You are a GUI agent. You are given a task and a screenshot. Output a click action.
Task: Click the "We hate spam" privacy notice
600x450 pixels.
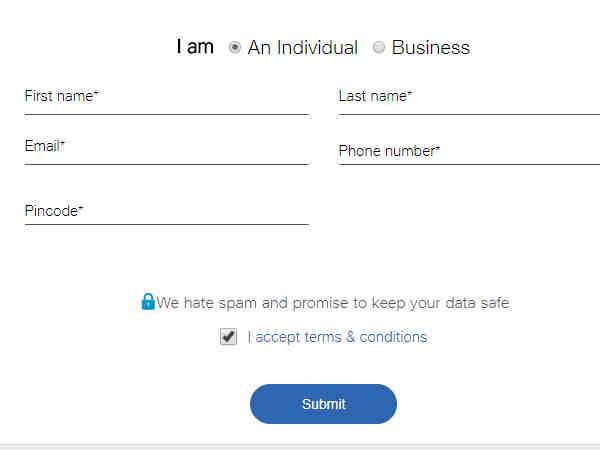tap(333, 302)
